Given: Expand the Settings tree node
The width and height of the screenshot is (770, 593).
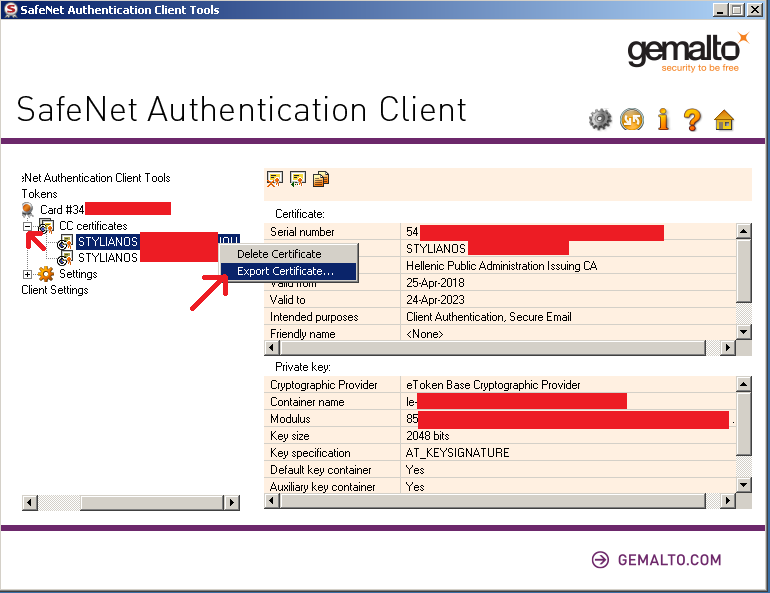Looking at the screenshot, I should pyautogui.click(x=28, y=274).
